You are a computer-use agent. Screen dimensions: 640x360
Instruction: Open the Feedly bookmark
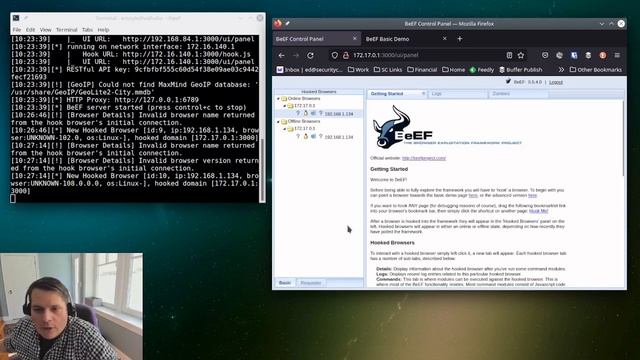[482, 70]
